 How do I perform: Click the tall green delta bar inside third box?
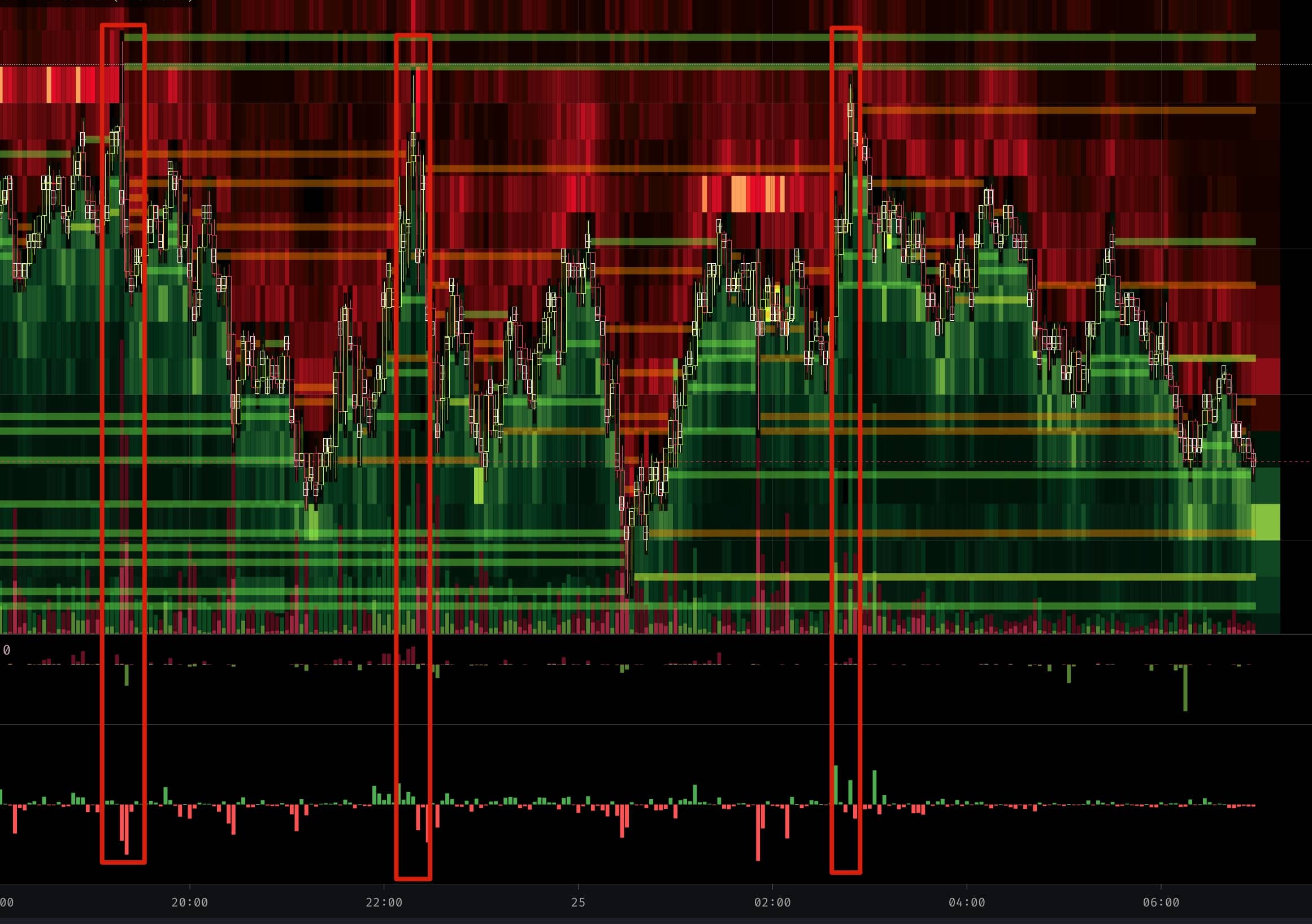[x=837, y=784]
